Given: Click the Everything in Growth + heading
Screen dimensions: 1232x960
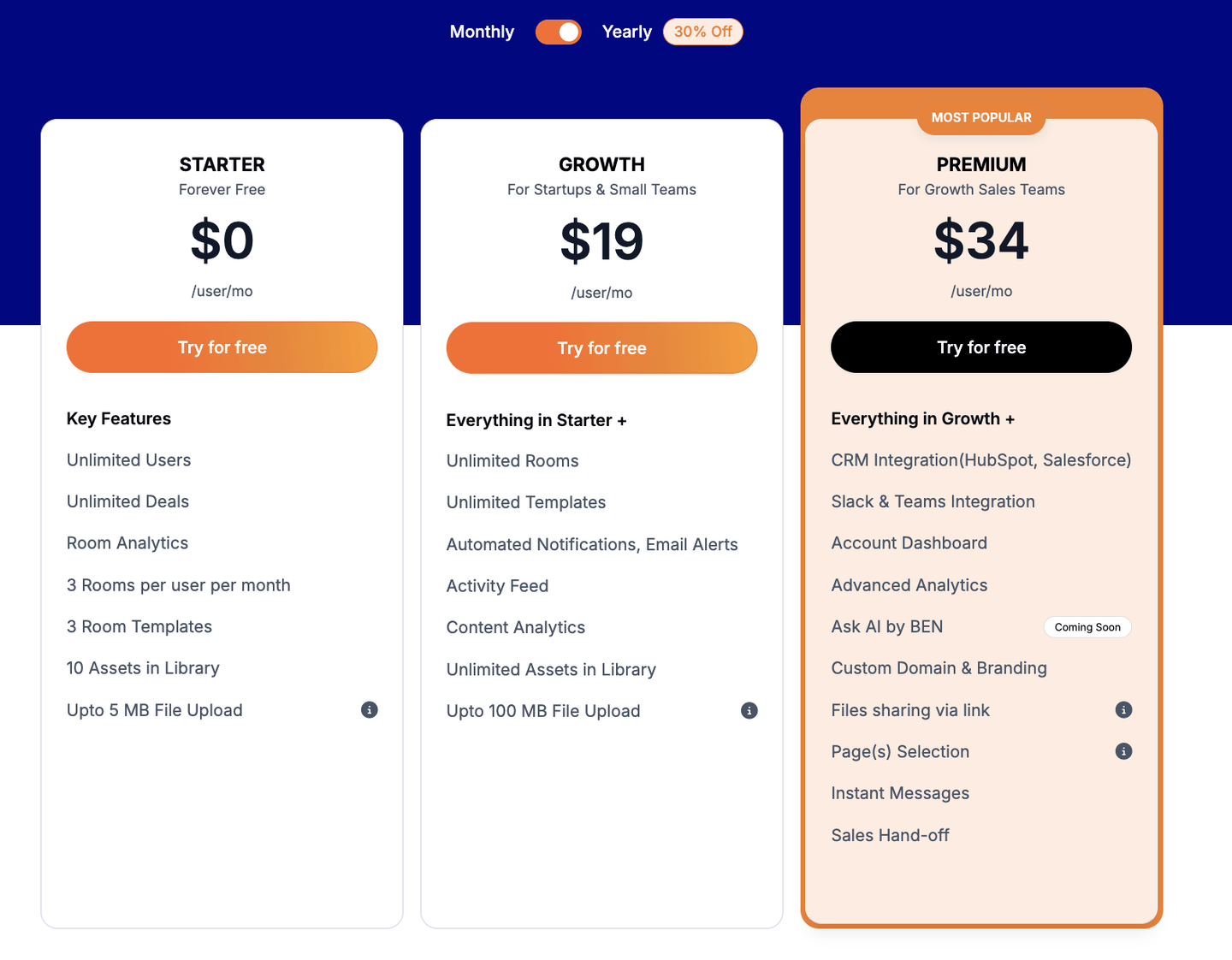Looking at the screenshot, I should (x=923, y=418).
